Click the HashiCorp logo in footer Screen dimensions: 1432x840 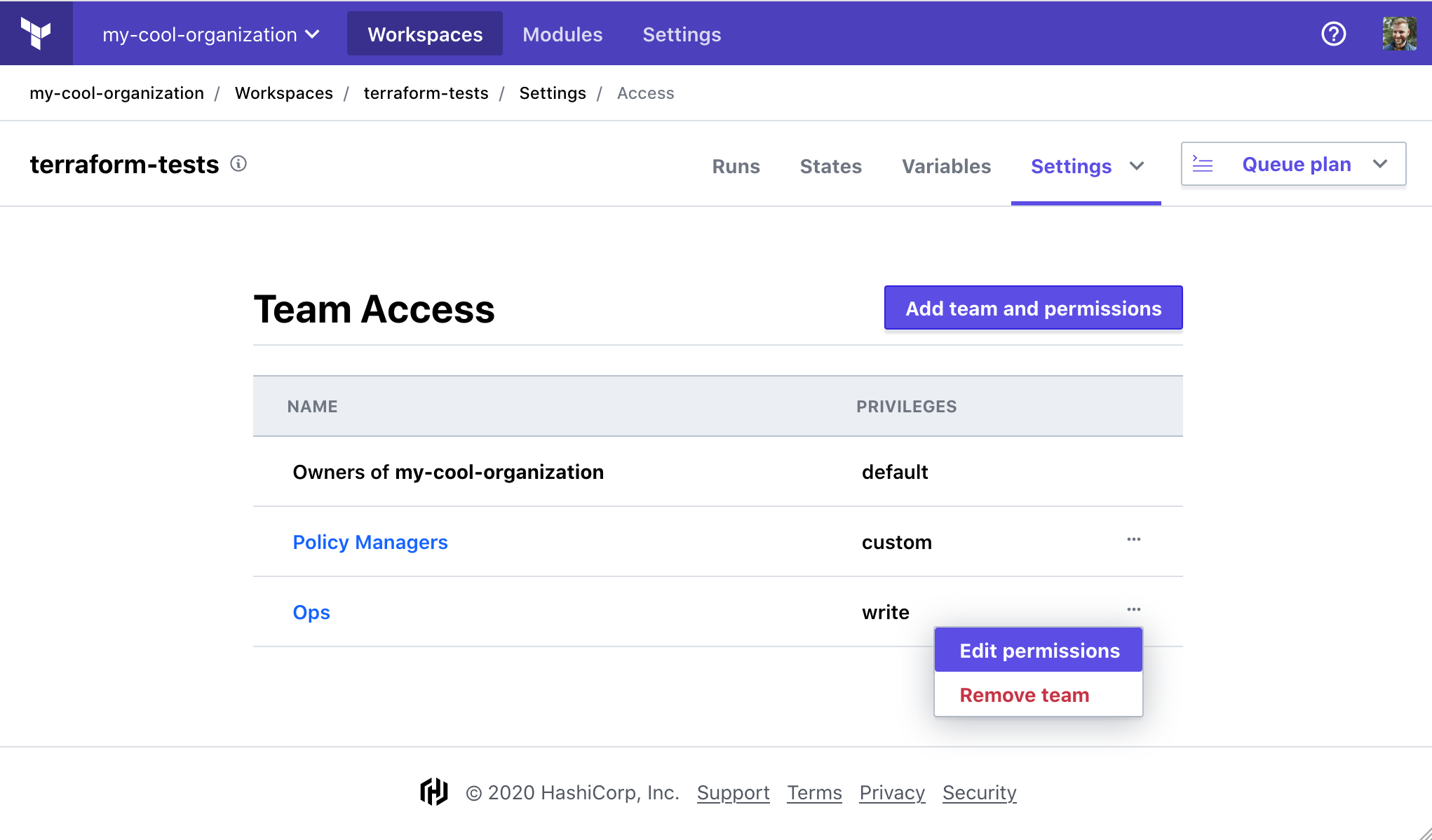point(434,792)
